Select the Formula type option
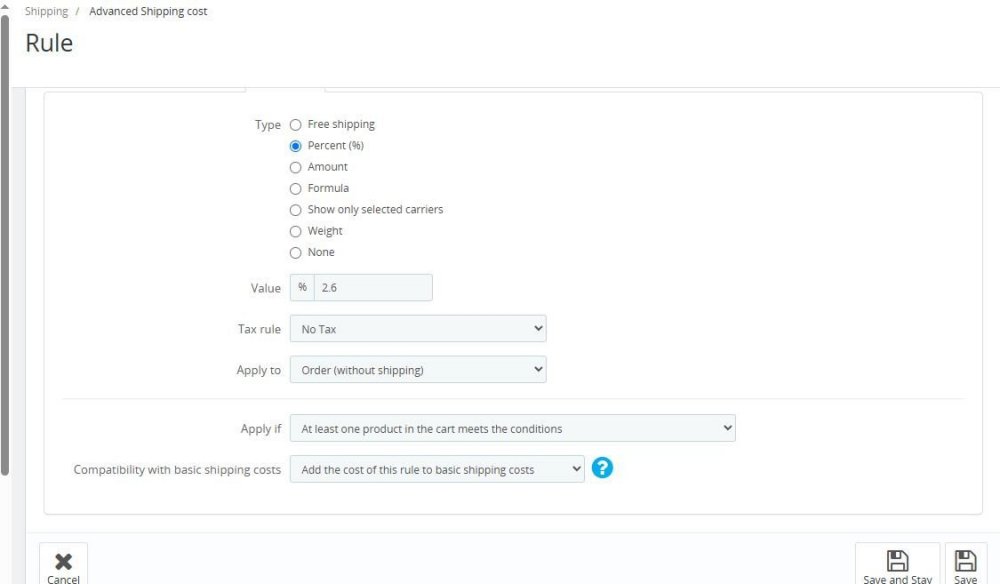 [295, 189]
